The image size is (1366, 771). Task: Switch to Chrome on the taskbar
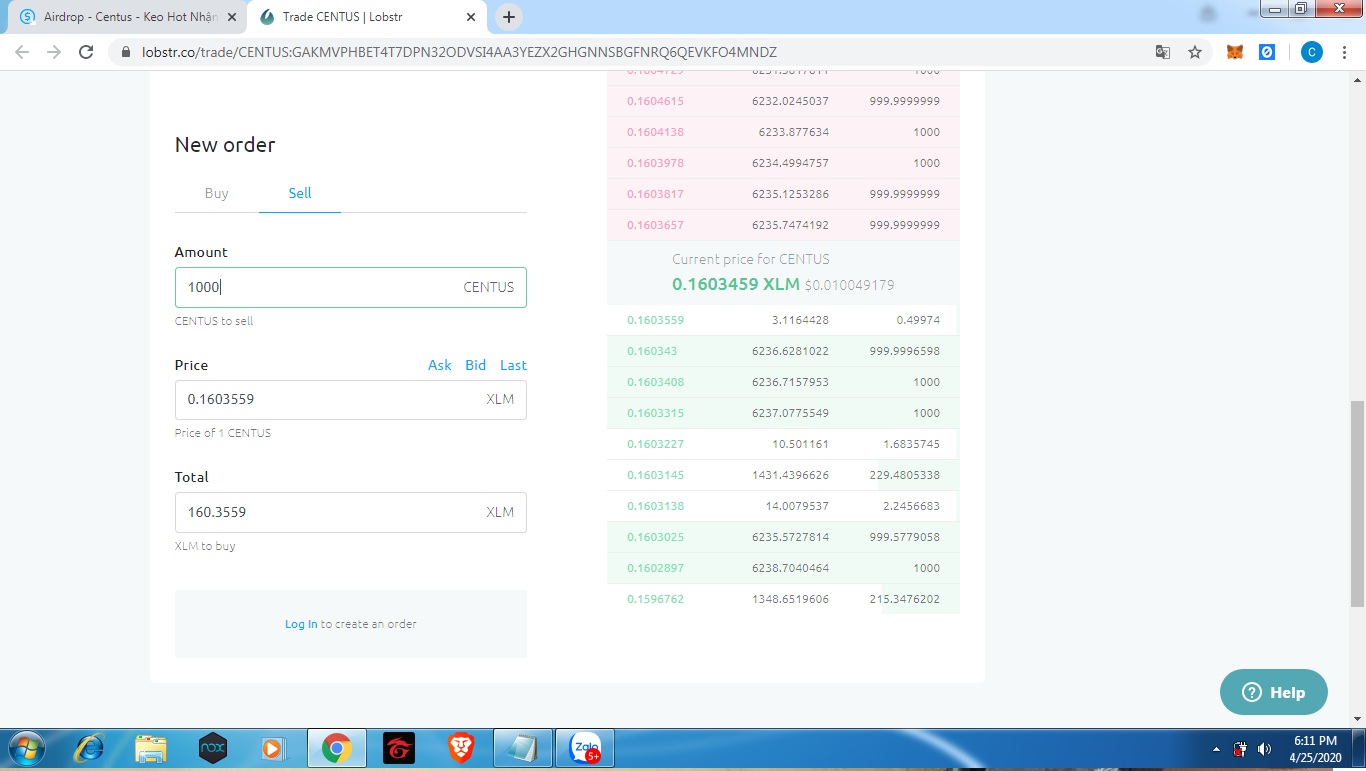(x=336, y=748)
